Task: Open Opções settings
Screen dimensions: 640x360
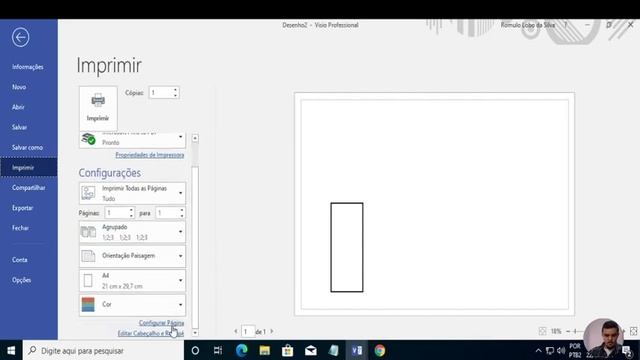Action: click(22, 280)
